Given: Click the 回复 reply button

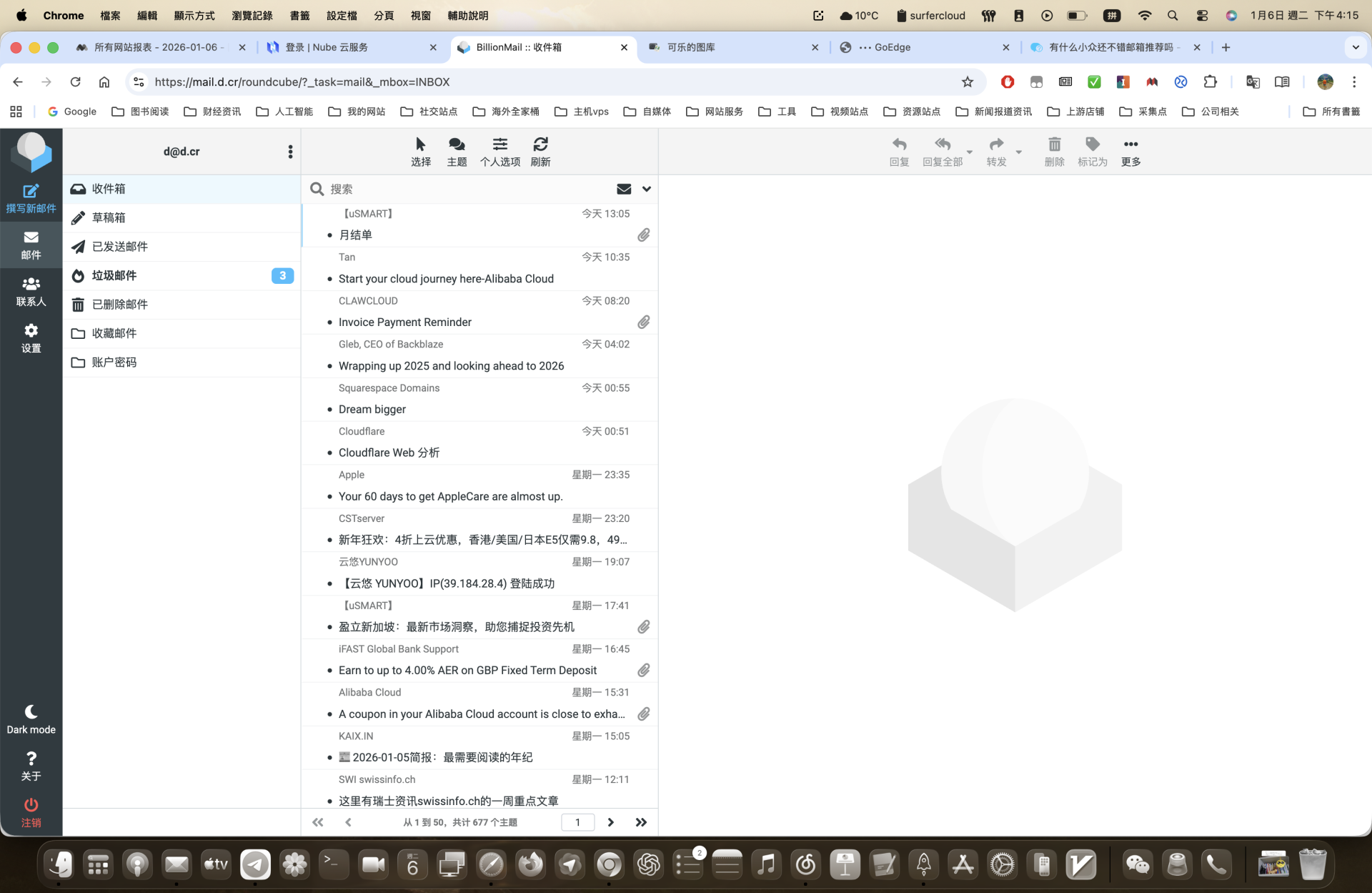Looking at the screenshot, I should (x=899, y=152).
